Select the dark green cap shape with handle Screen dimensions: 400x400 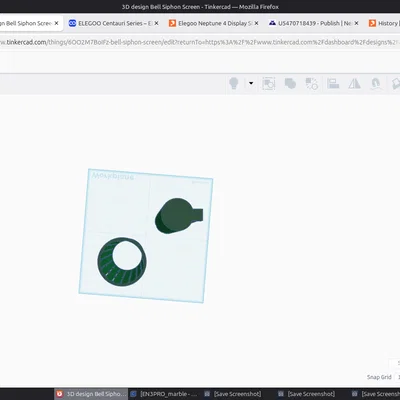[179, 216]
